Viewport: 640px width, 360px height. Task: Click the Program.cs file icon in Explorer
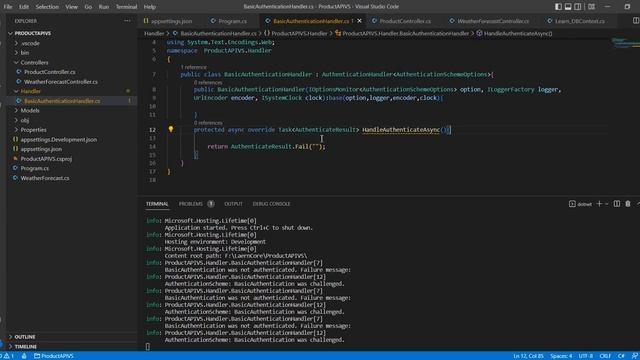point(15,168)
